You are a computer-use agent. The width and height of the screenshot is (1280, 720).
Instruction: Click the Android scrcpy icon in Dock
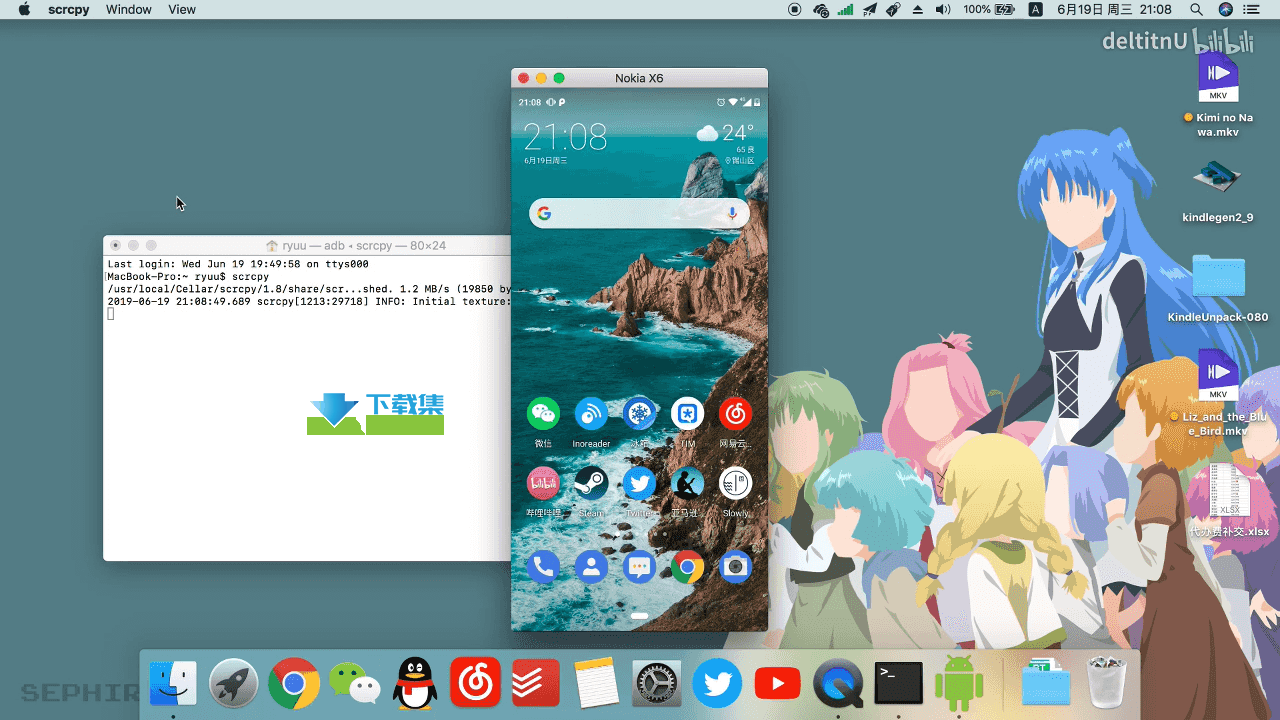pos(958,684)
